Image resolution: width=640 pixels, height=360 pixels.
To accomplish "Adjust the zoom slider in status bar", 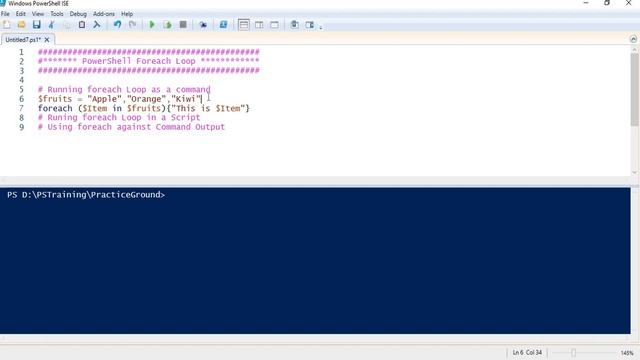I will [573, 353].
